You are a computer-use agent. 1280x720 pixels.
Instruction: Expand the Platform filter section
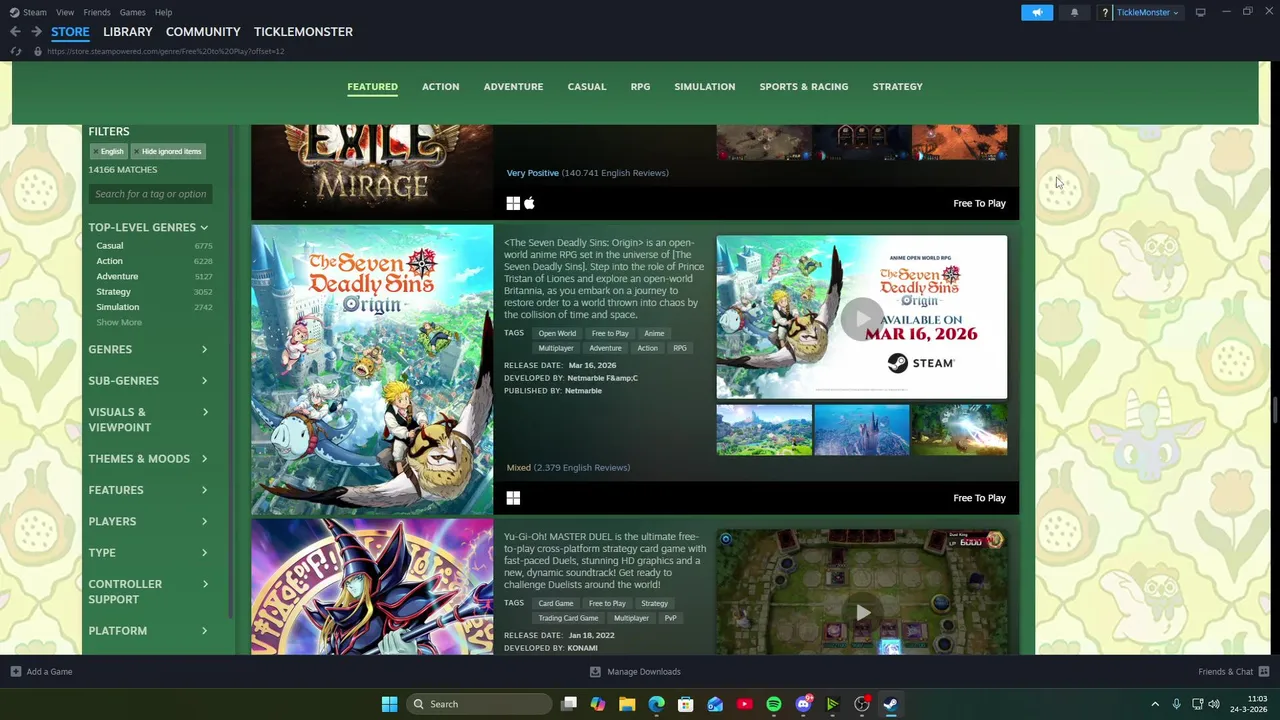148,631
